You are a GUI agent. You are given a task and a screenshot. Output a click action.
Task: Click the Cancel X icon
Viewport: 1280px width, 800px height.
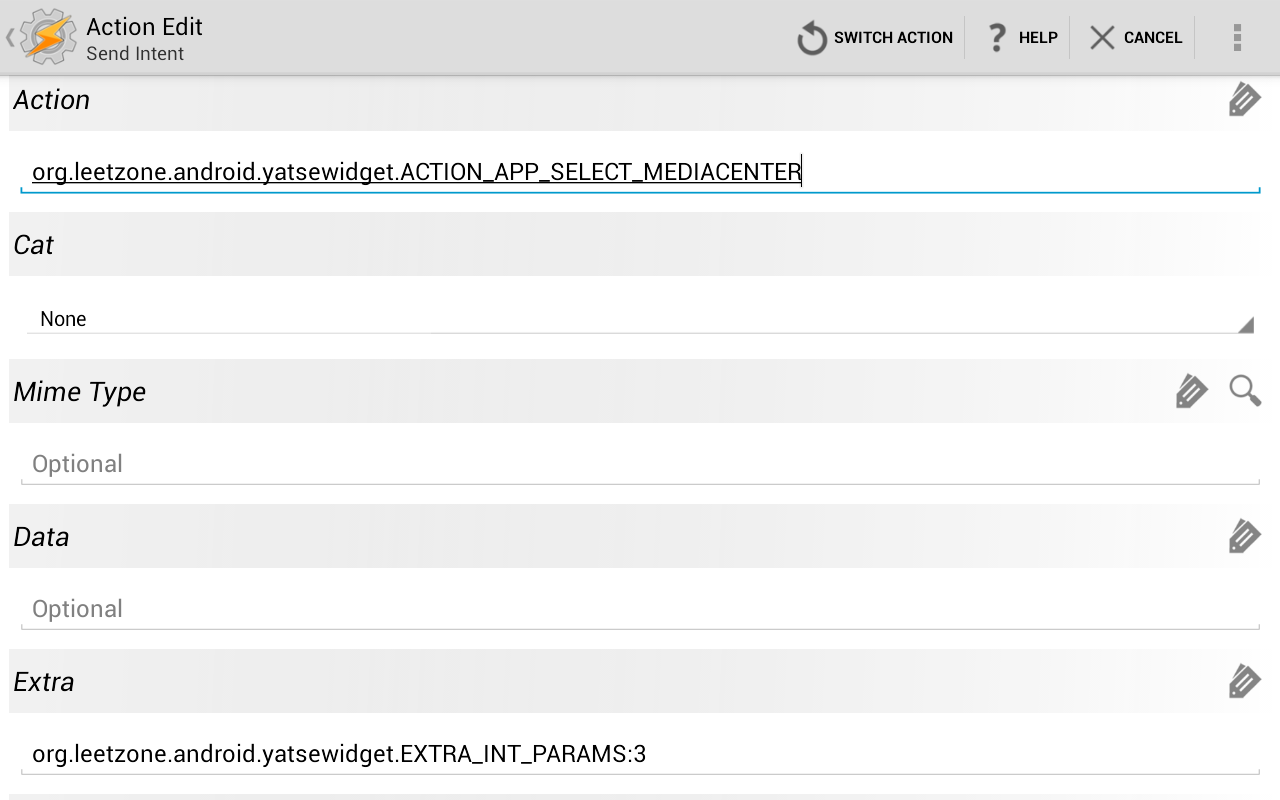point(1102,38)
